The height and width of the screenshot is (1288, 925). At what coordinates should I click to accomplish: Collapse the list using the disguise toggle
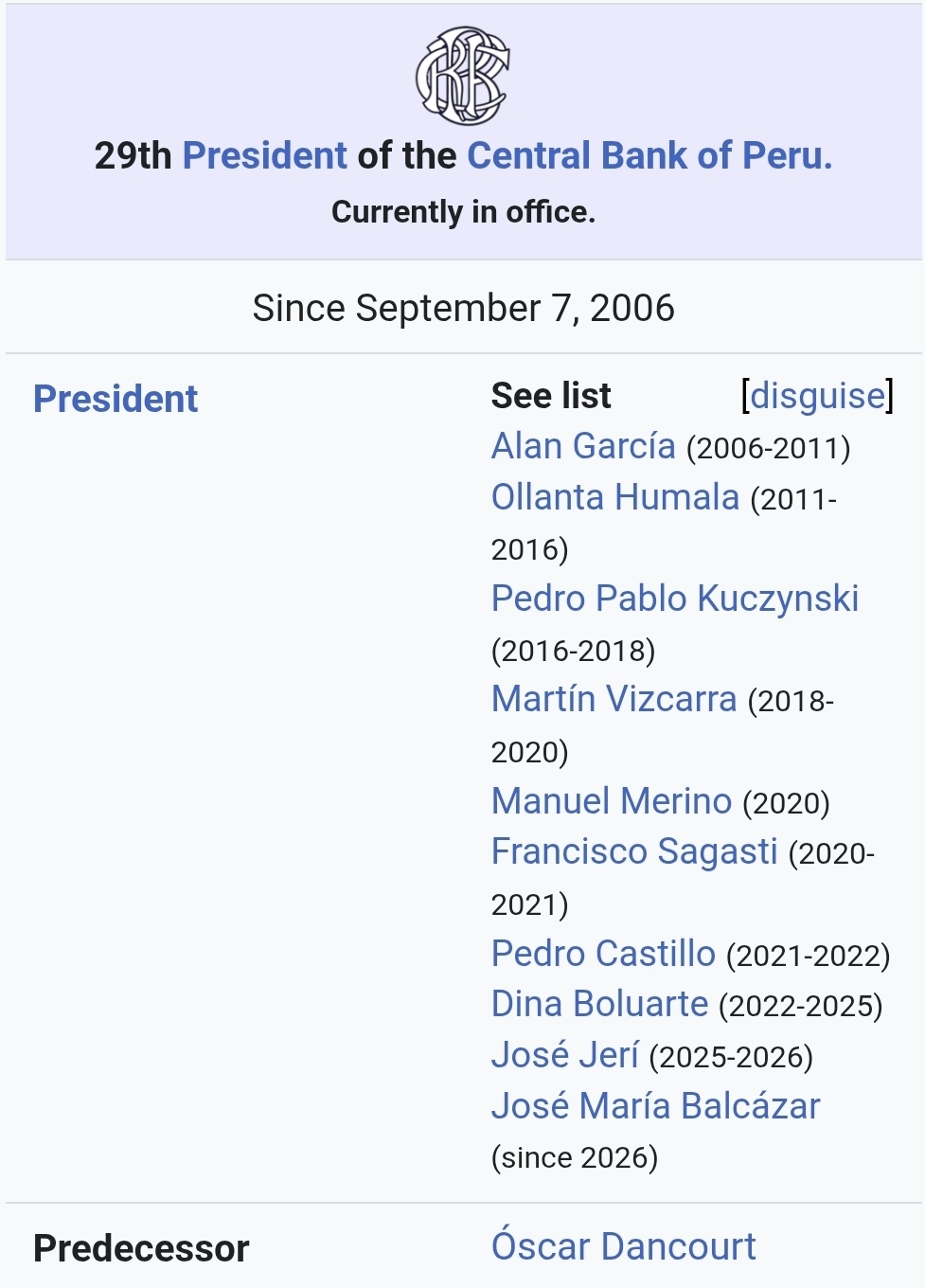[817, 395]
